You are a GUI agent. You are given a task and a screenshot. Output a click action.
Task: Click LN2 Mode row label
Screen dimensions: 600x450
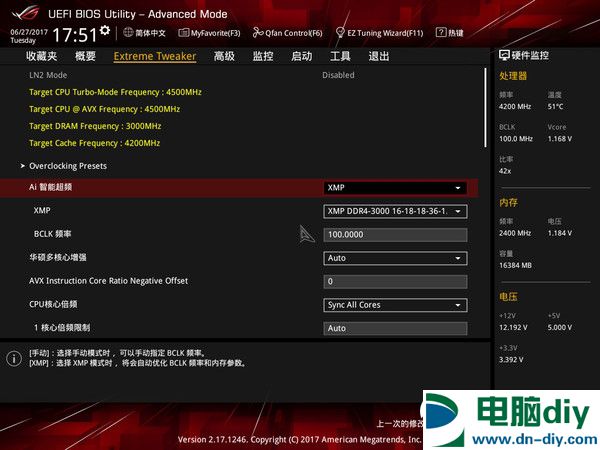(48, 75)
